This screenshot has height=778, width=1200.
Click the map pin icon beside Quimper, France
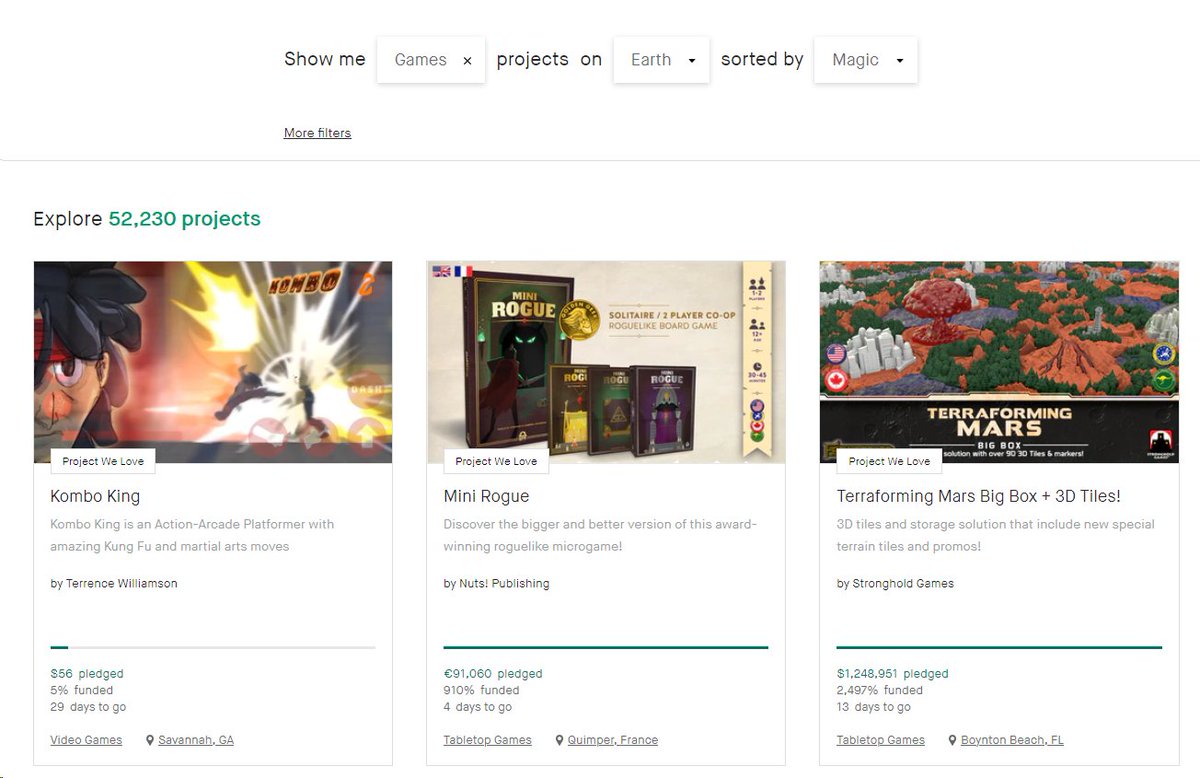tap(559, 739)
